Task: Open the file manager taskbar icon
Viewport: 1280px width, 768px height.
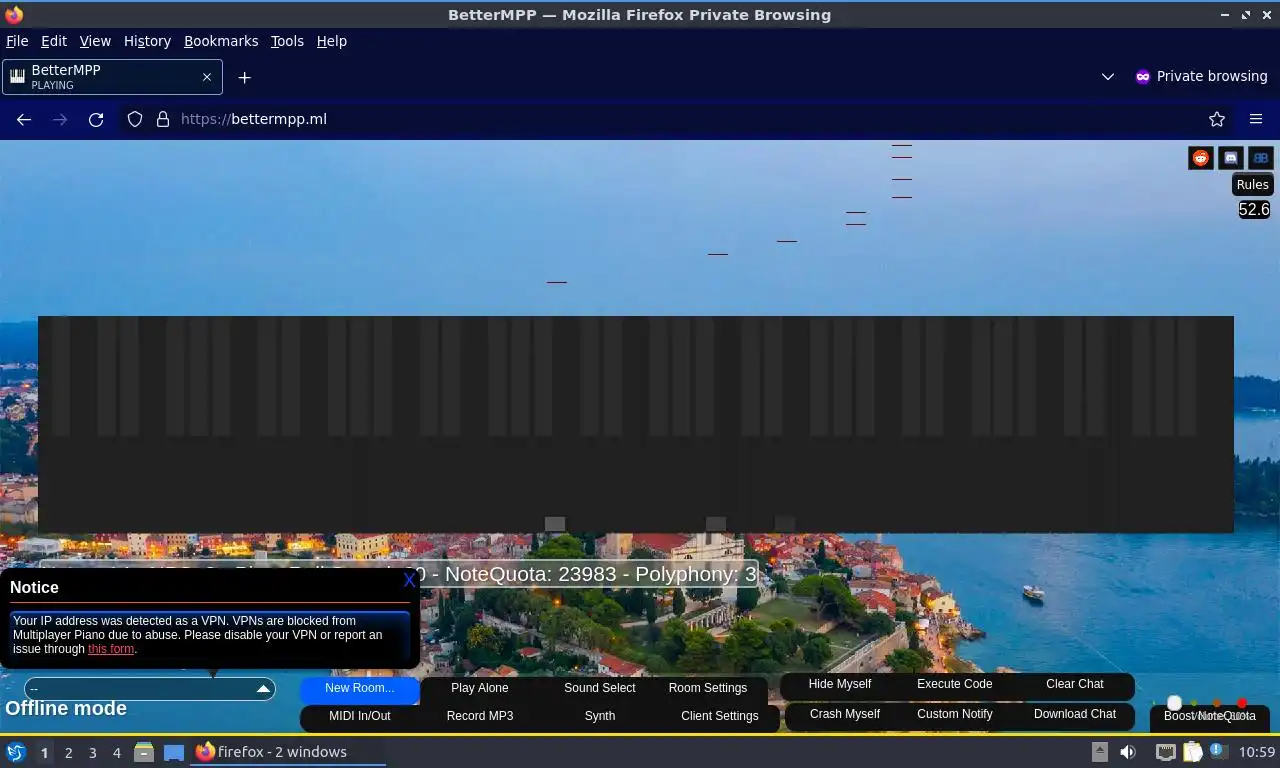Action: click(144, 752)
